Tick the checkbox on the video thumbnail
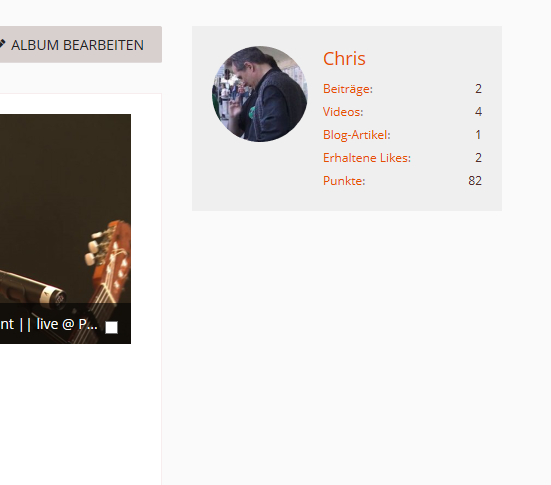 [111, 327]
